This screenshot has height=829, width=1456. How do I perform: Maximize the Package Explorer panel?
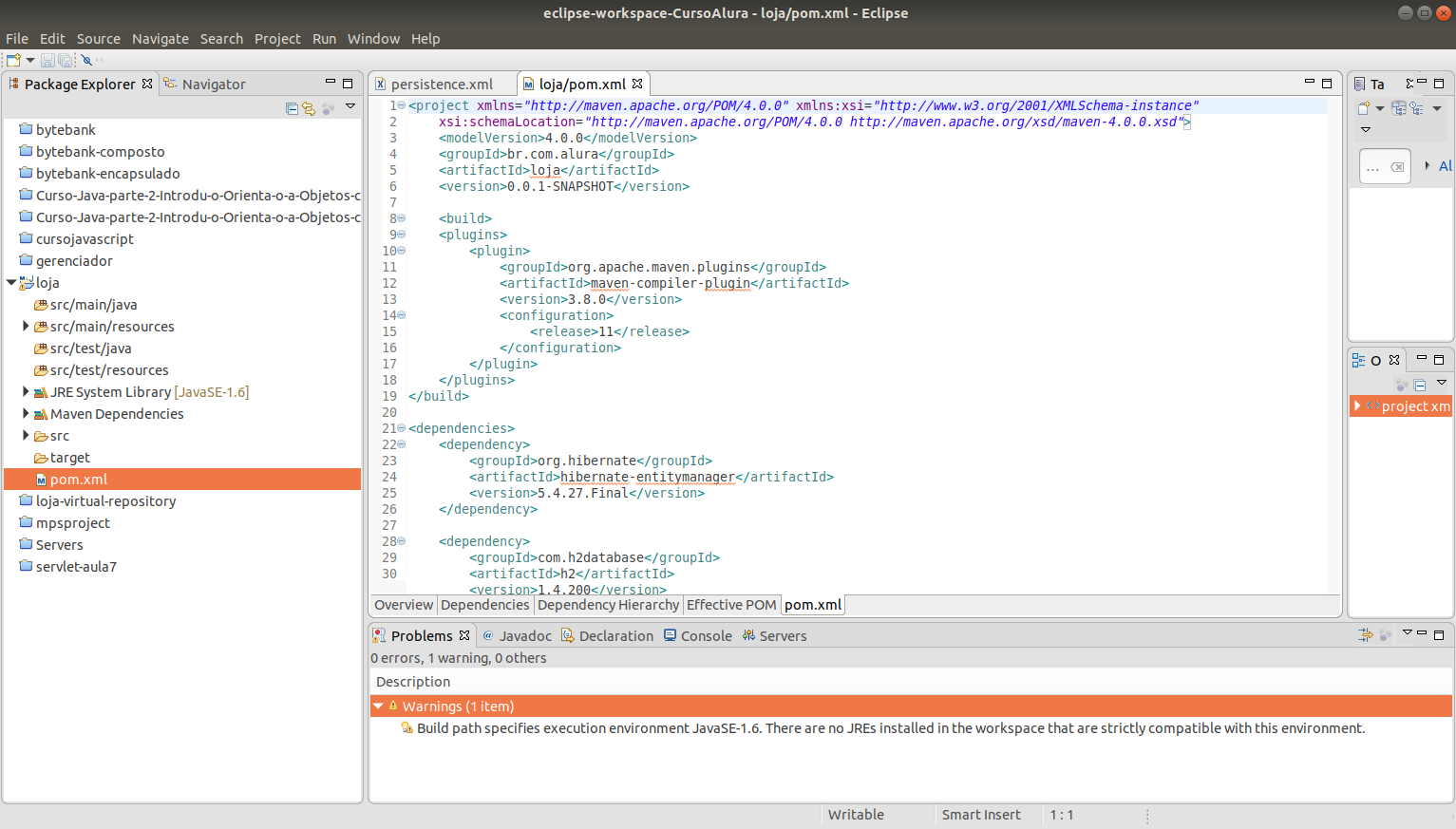pyautogui.click(x=348, y=84)
